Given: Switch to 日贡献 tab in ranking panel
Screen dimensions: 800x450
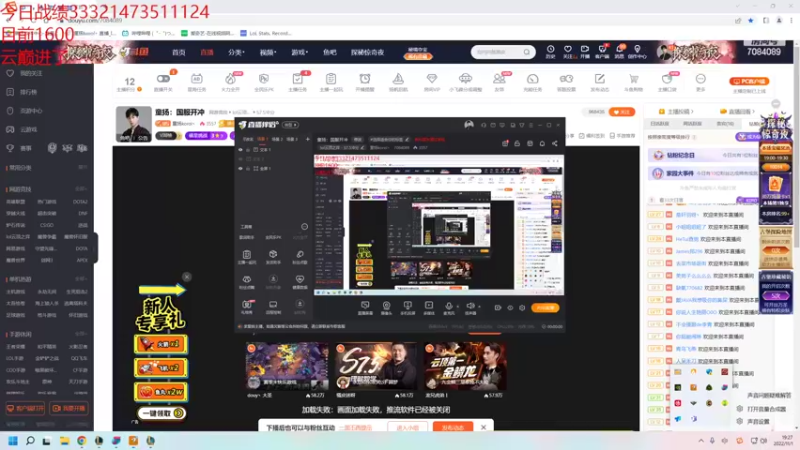Looking at the screenshot, I should tap(659, 123).
